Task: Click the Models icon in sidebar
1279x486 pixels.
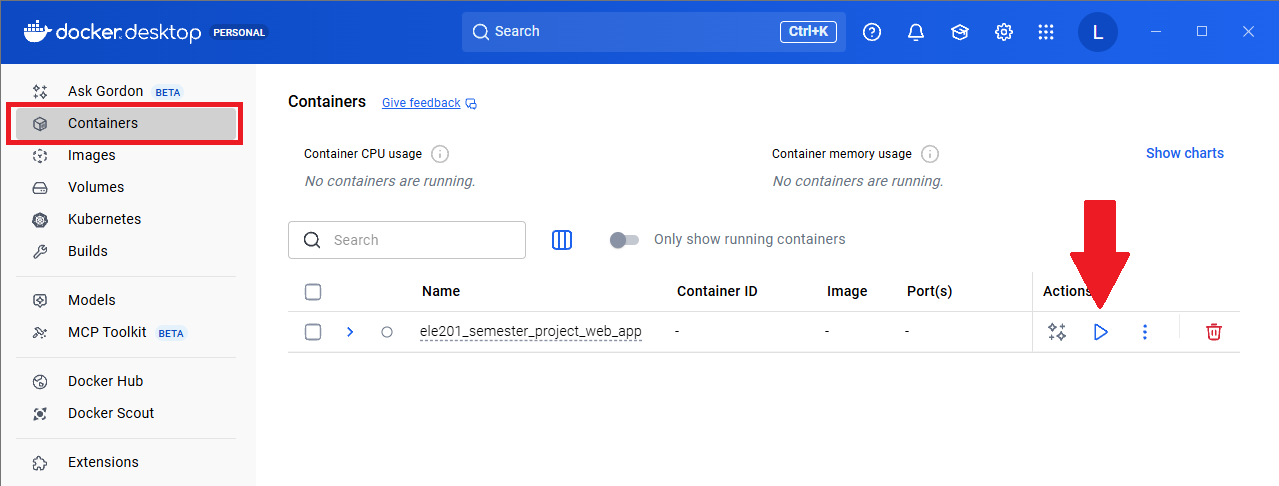Action: click(40, 300)
